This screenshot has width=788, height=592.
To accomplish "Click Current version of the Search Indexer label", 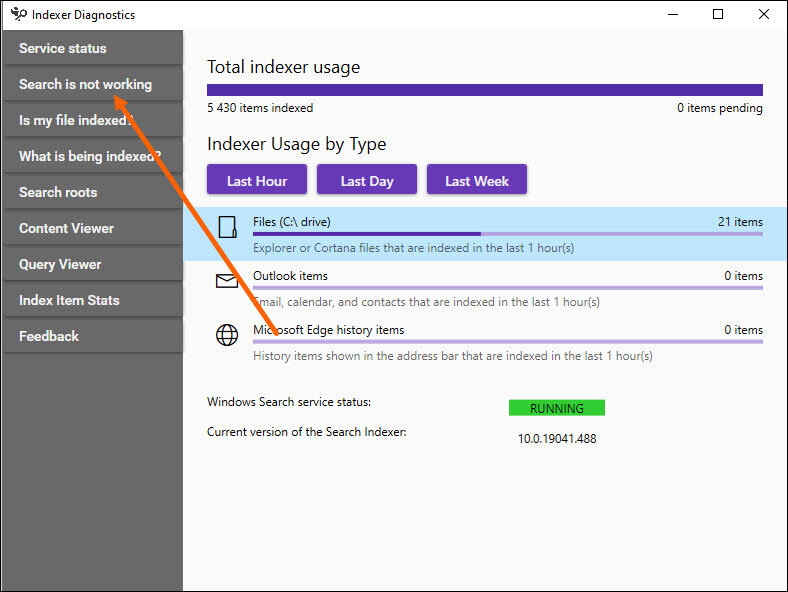I will pyautogui.click(x=307, y=432).
